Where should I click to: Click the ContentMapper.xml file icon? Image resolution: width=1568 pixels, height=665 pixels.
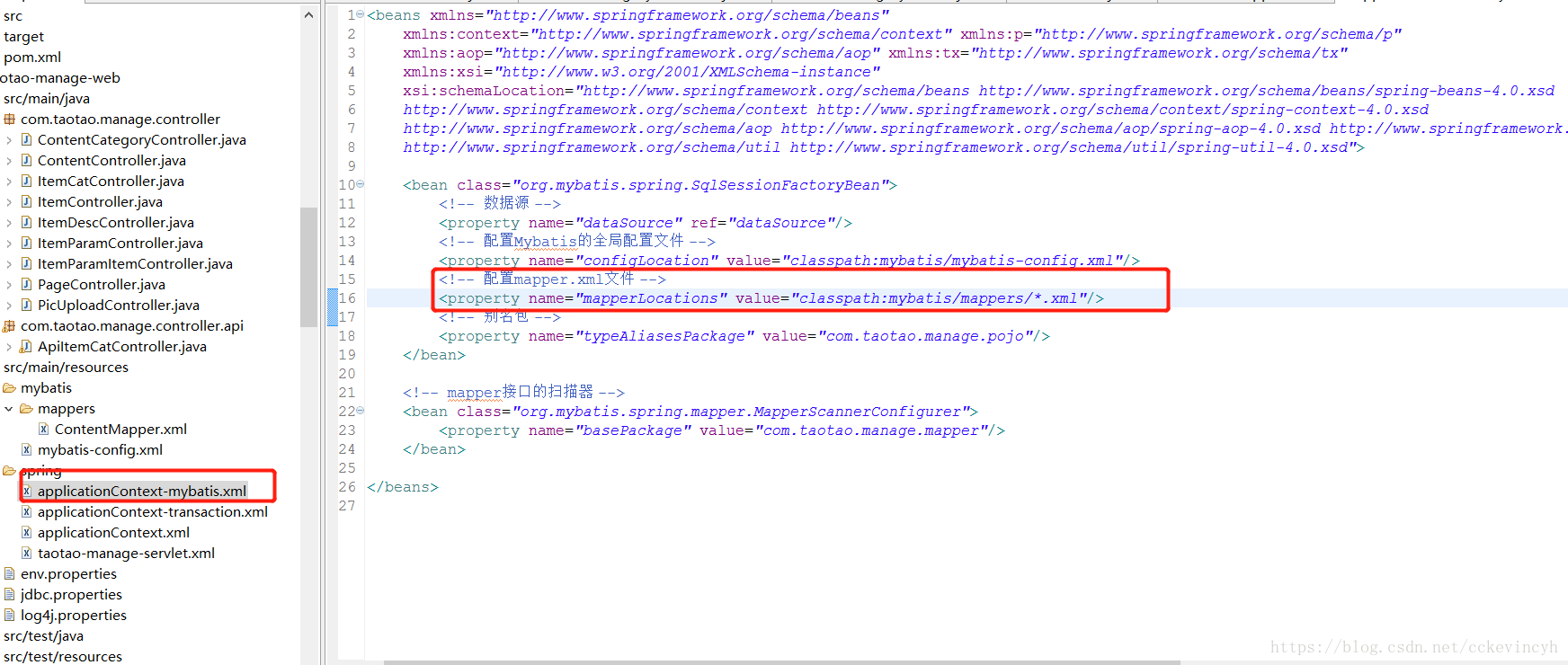pos(43,429)
